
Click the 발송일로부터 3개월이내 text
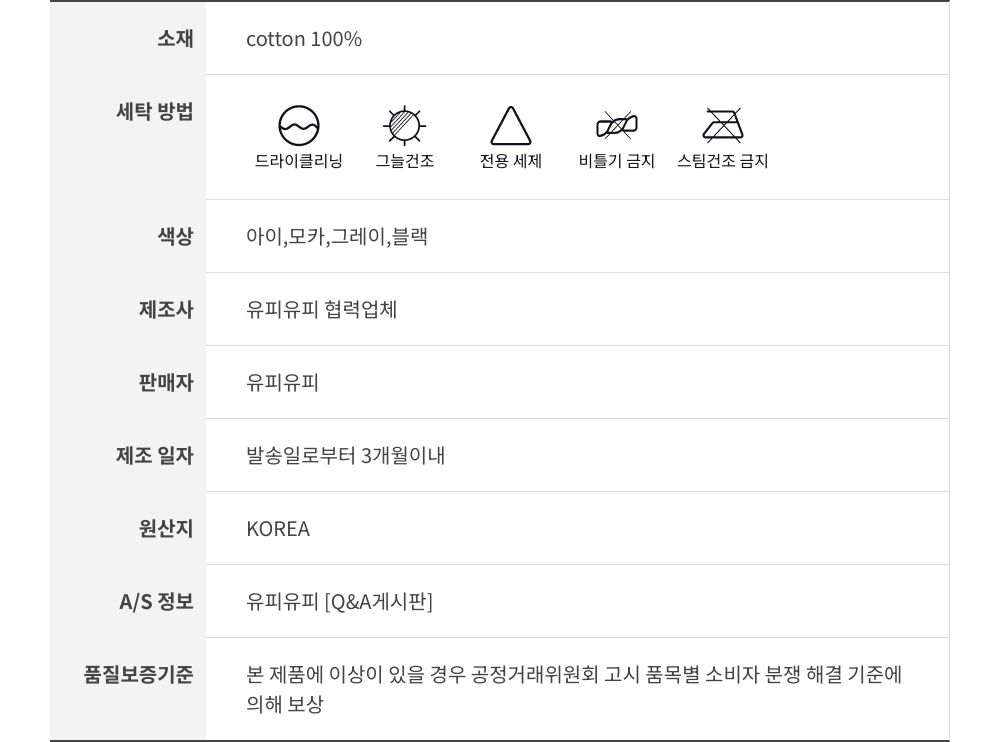coord(346,456)
